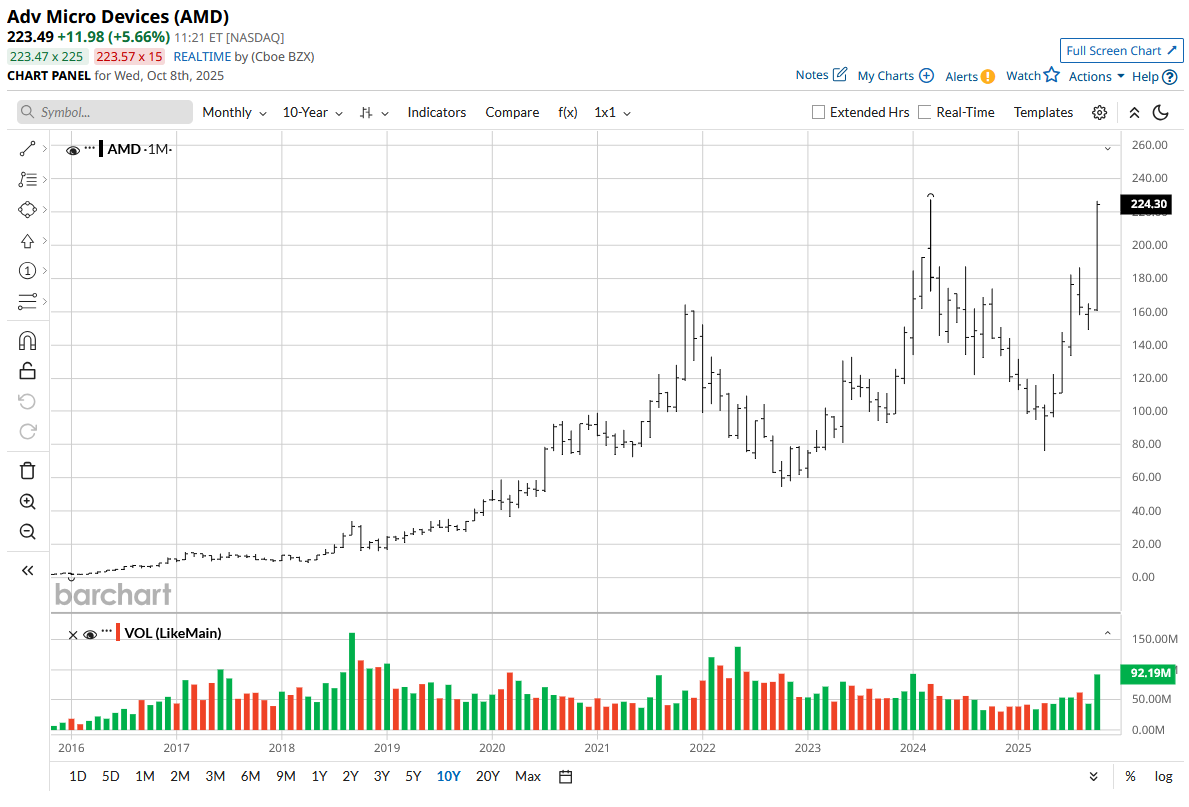Image resolution: width=1189 pixels, height=807 pixels.
Task: Select the 6M time range
Action: 250,777
